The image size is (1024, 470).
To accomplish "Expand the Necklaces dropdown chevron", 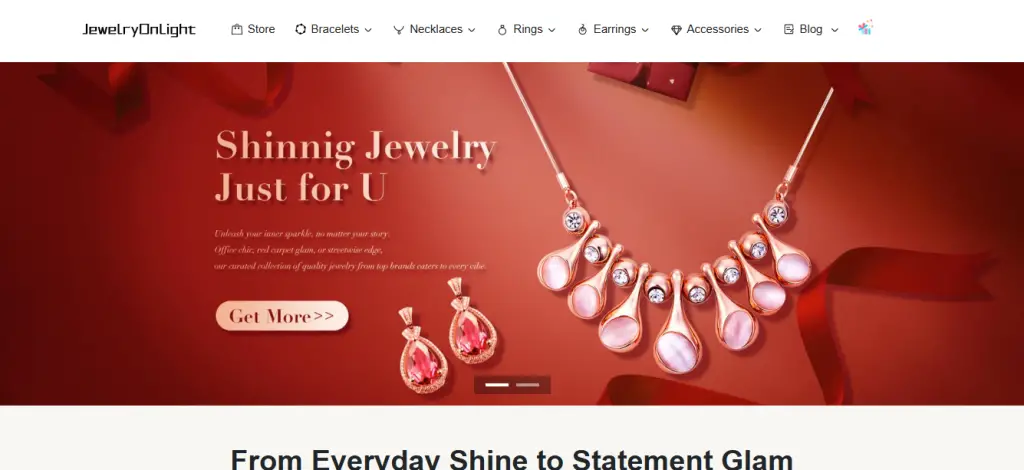I will 472,30.
